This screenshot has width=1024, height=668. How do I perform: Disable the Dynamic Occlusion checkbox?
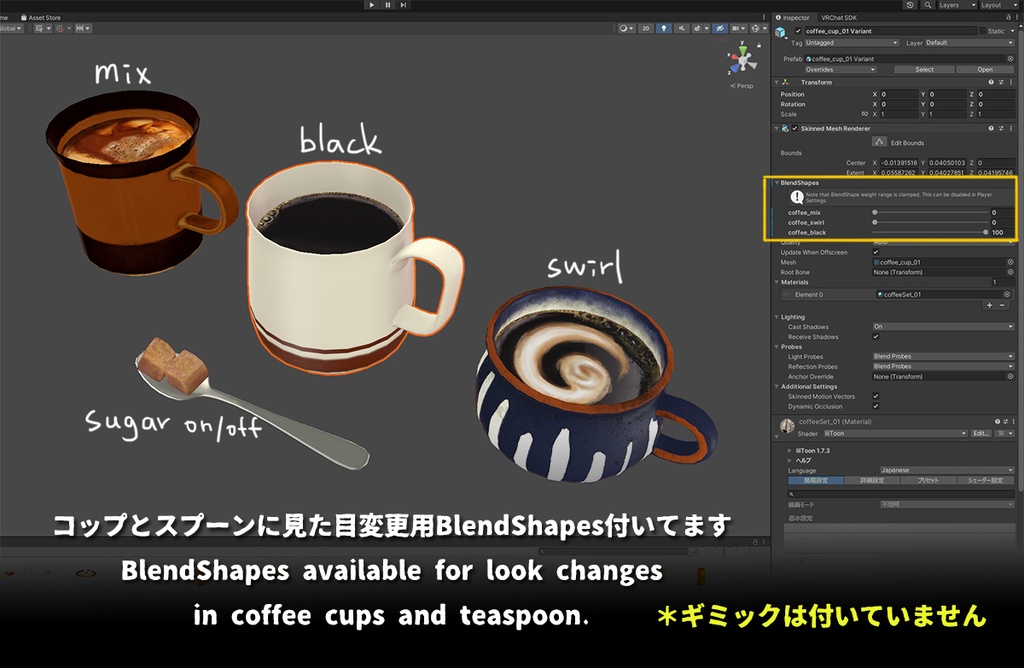click(875, 407)
